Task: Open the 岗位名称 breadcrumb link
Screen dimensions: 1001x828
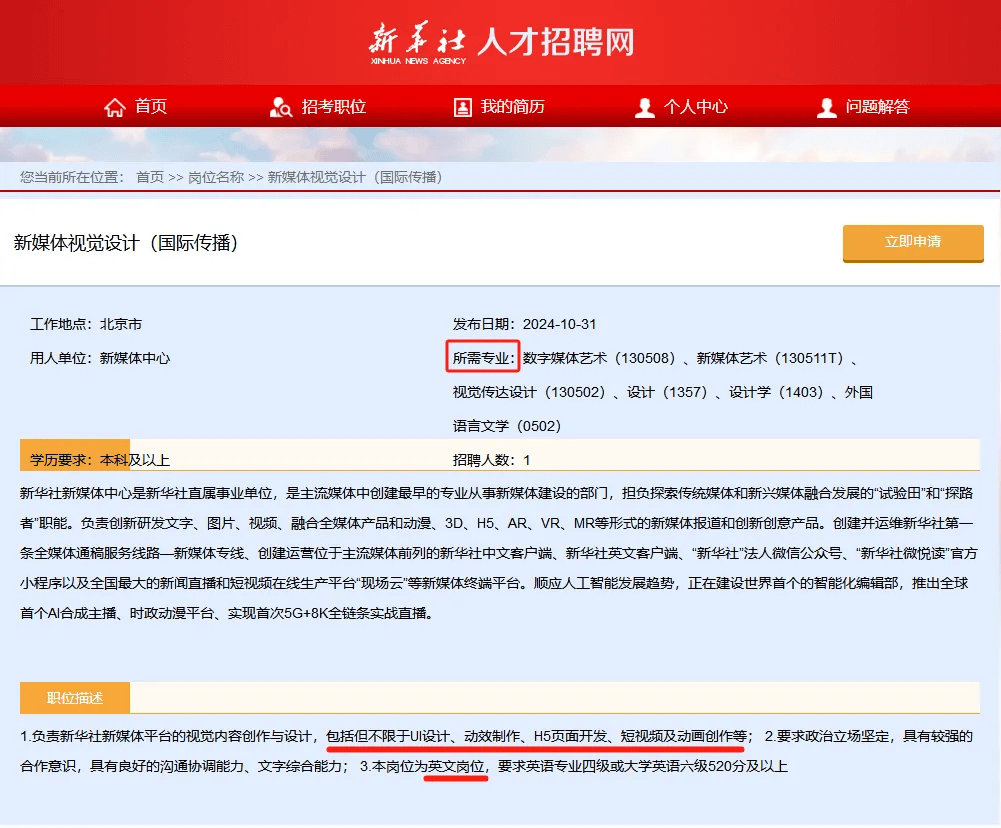Action: click(x=216, y=177)
